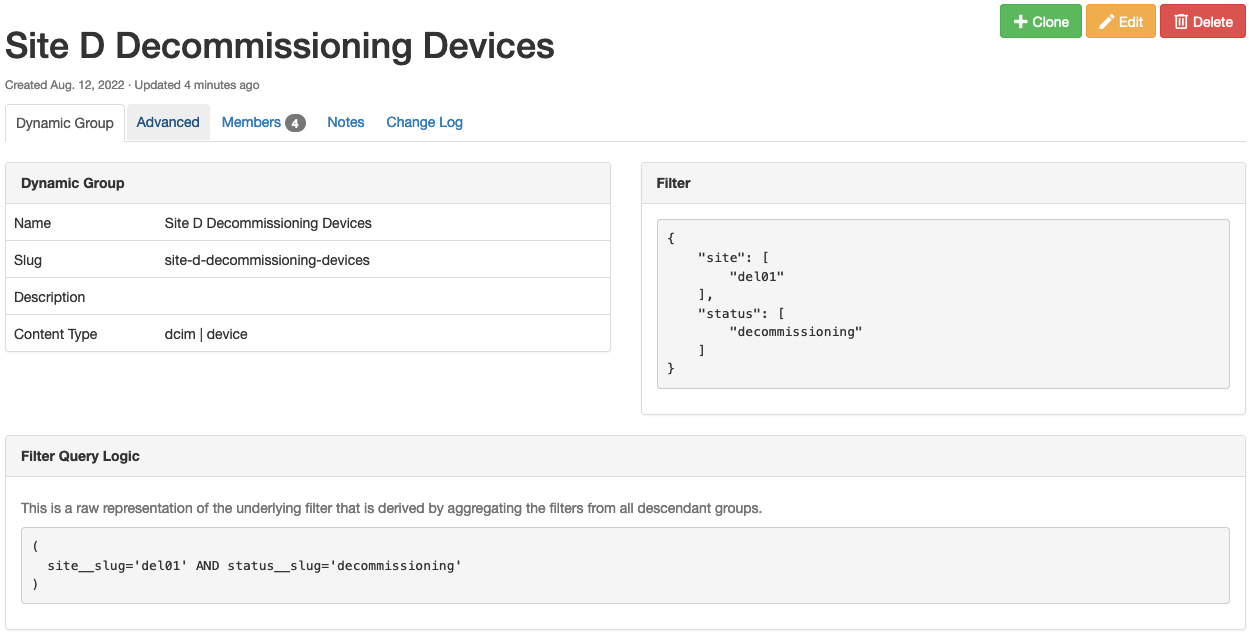
Task: Switch to the Advanced tab
Action: pyautogui.click(x=168, y=122)
